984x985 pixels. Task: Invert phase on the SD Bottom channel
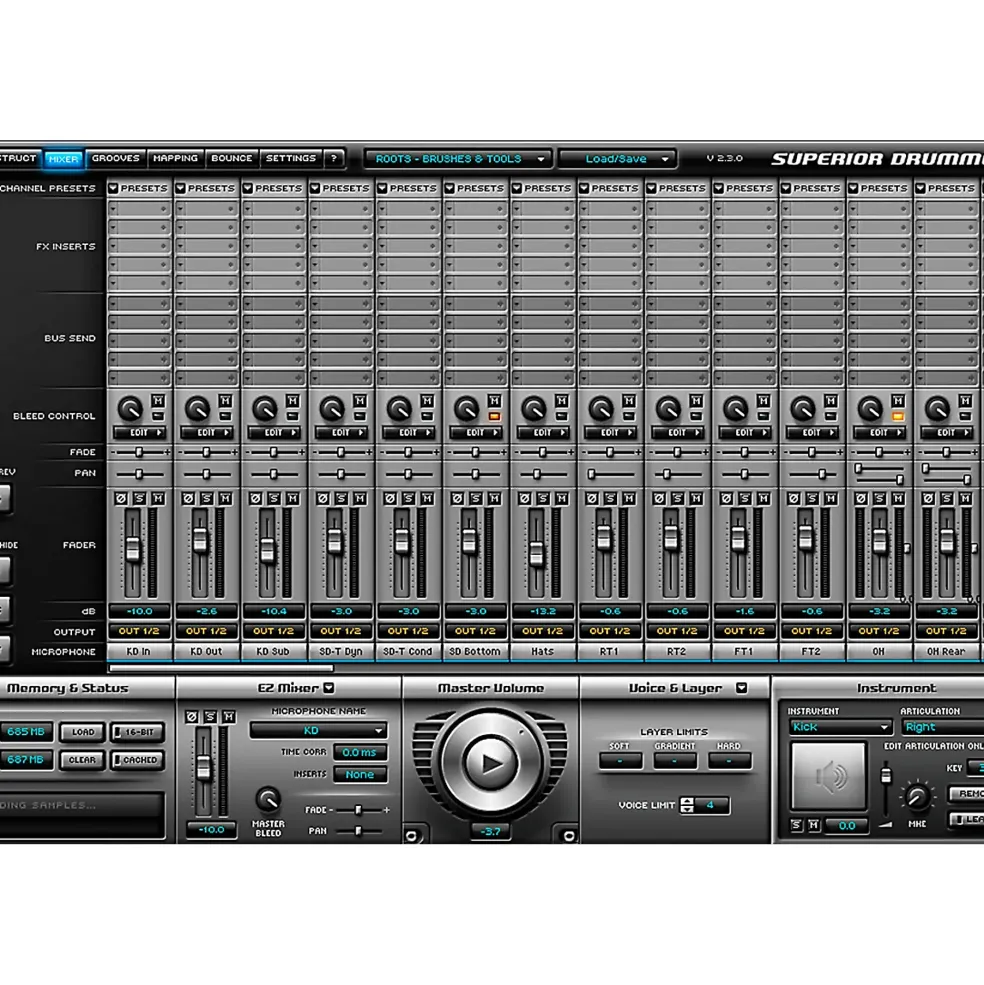(457, 499)
